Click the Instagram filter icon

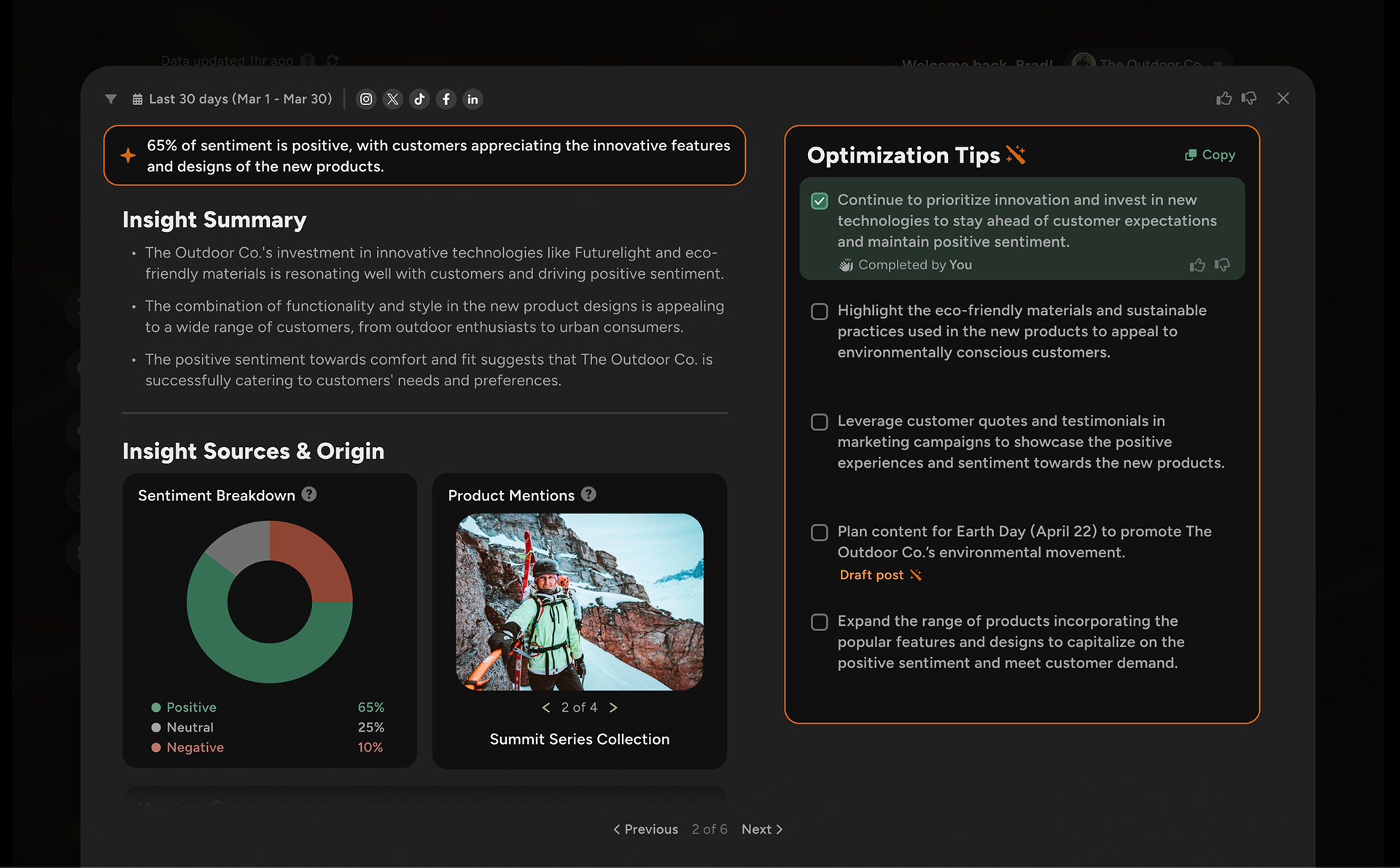click(x=366, y=99)
